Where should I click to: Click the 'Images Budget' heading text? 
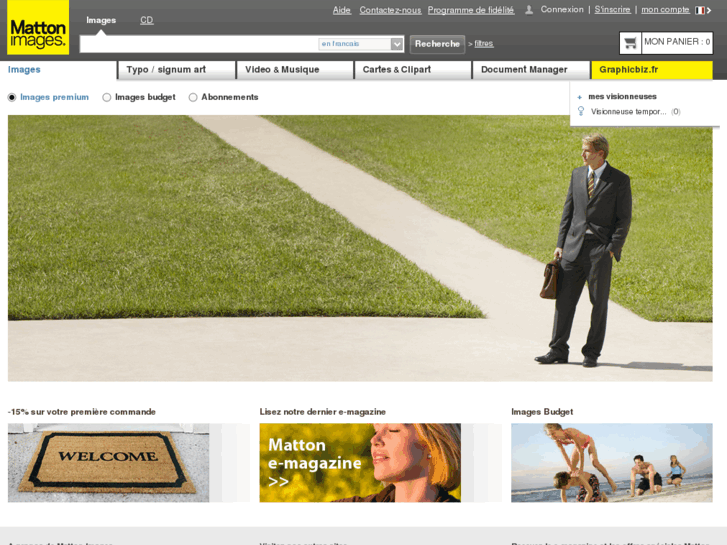tap(542, 412)
